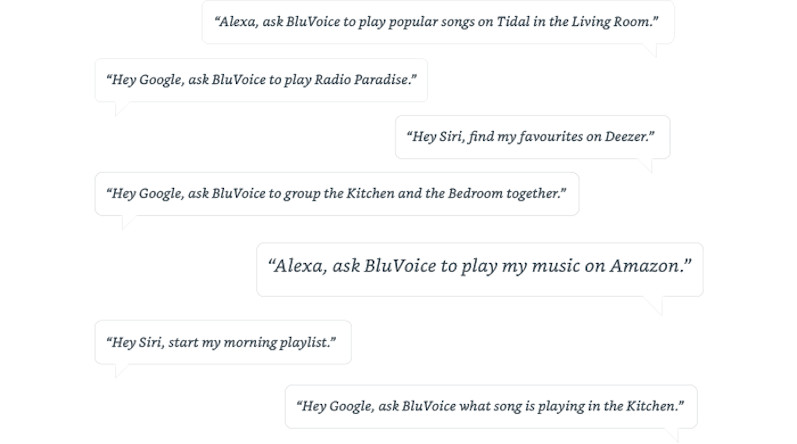Viewport: 797px width, 444px height.
Task: Click the Hey Siri Deezer favourites bubble
Action: [533, 137]
